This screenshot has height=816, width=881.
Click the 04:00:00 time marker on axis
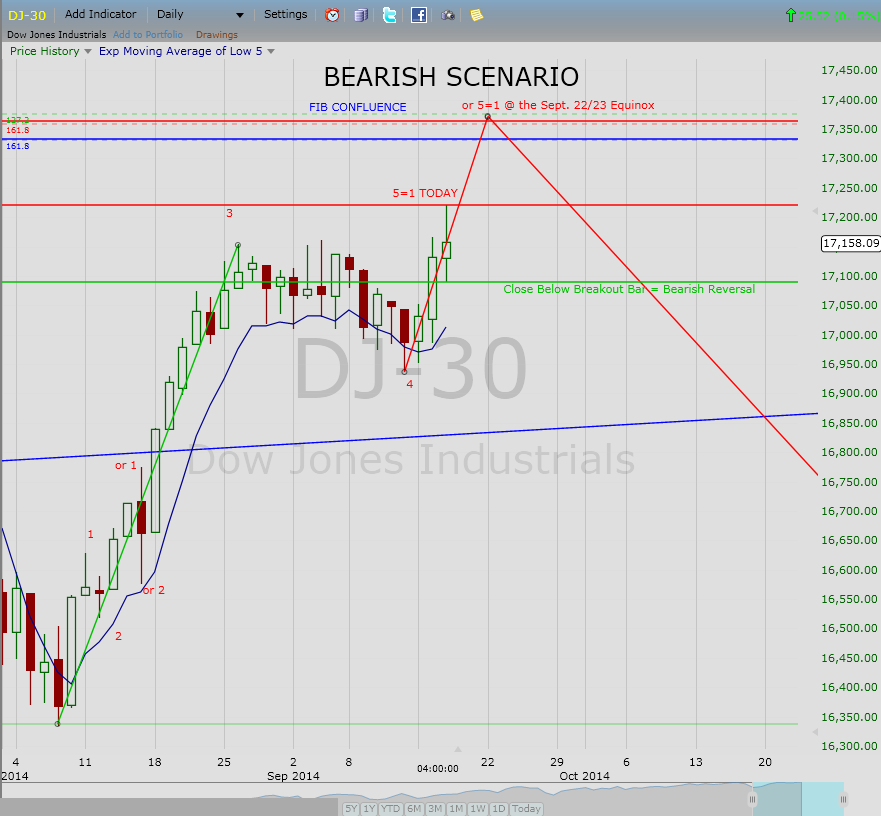click(x=438, y=768)
